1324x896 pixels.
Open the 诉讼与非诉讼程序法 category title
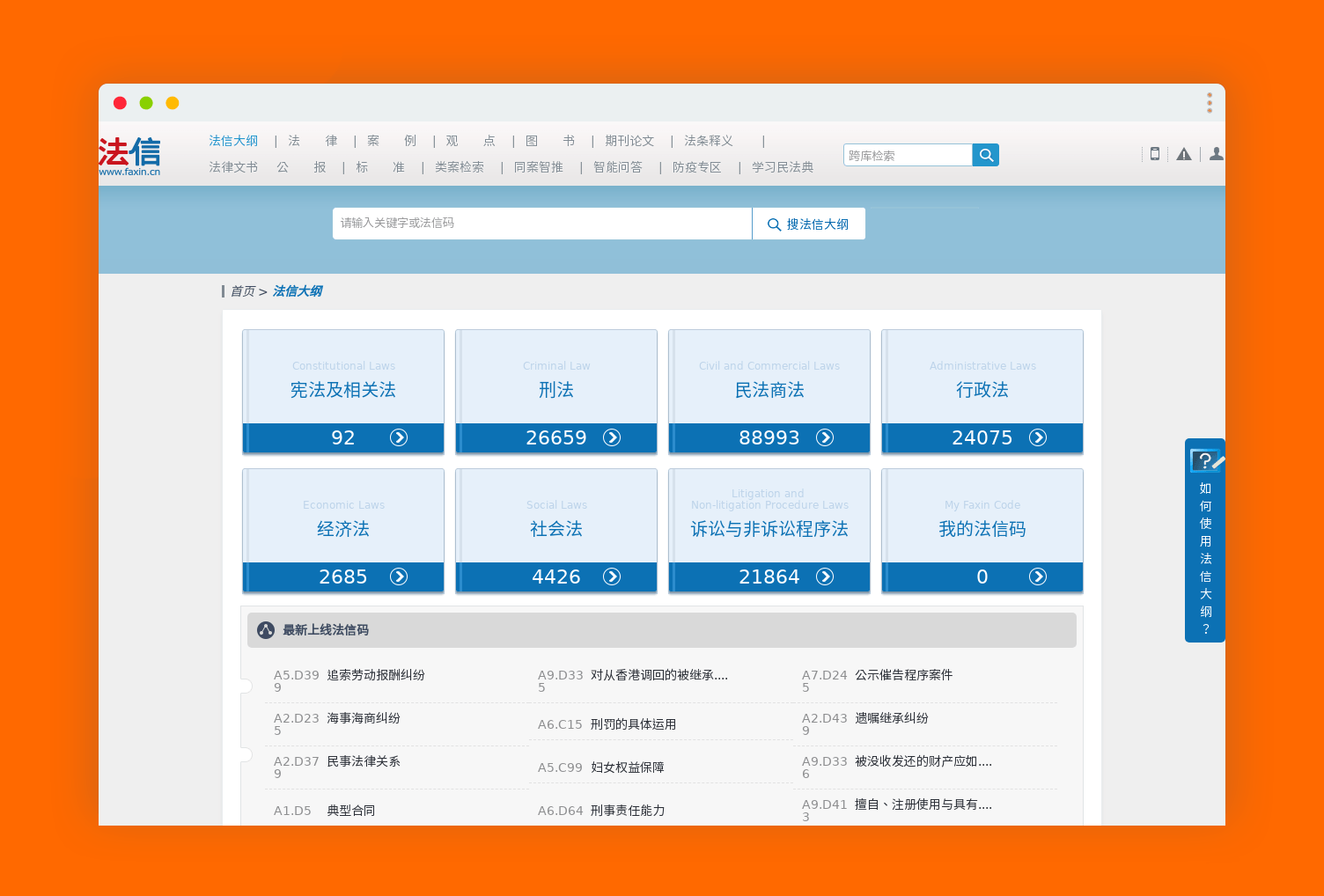pos(769,529)
